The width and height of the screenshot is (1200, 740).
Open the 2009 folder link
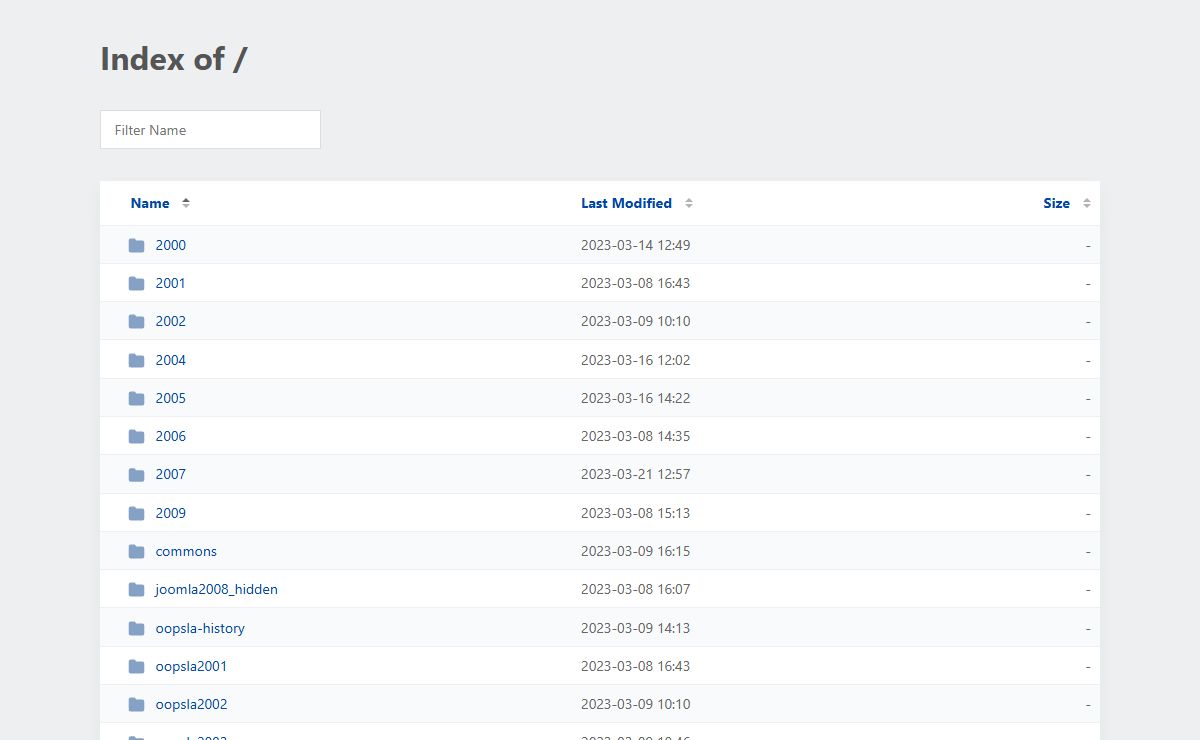pos(171,513)
